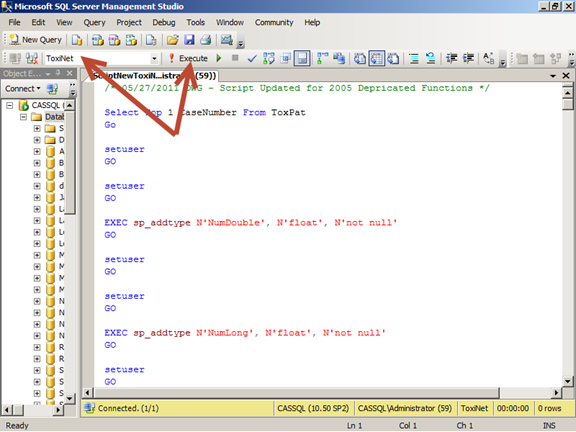Click the Print icon in toolbar
The height and width of the screenshot is (432, 576).
coord(206,40)
